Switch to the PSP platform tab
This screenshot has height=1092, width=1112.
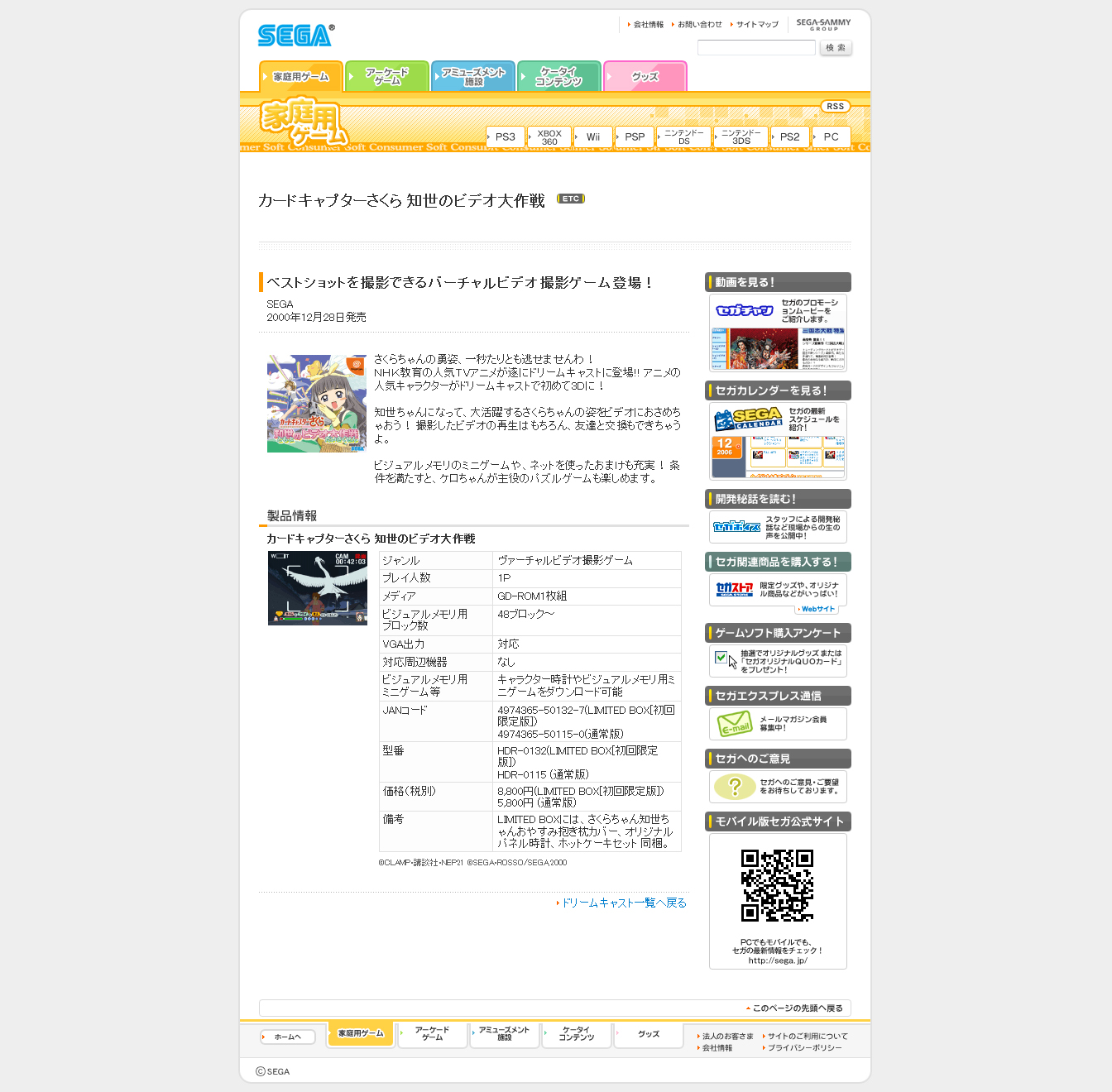point(635,136)
